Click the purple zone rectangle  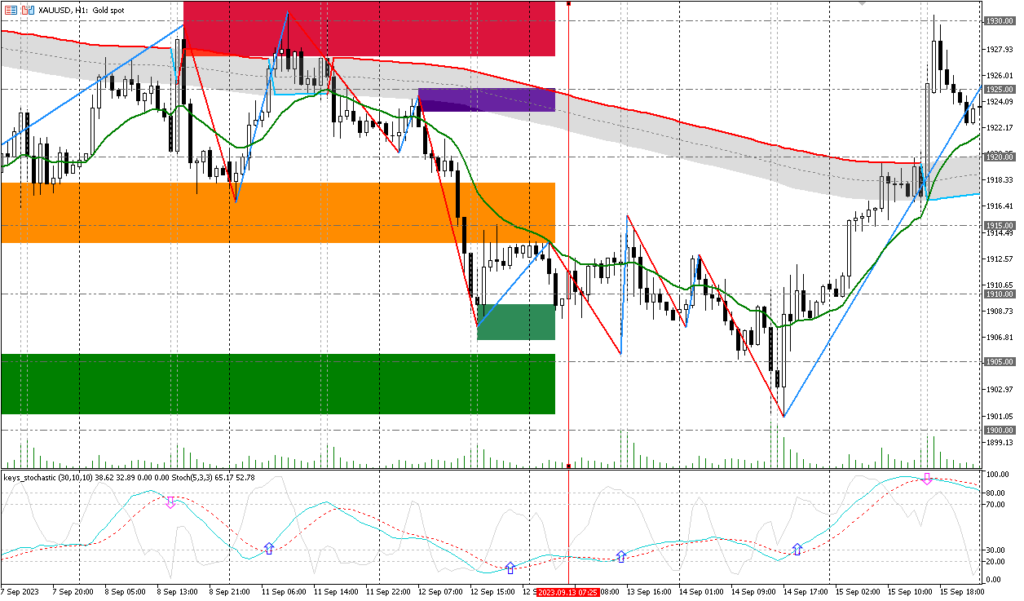[486, 100]
